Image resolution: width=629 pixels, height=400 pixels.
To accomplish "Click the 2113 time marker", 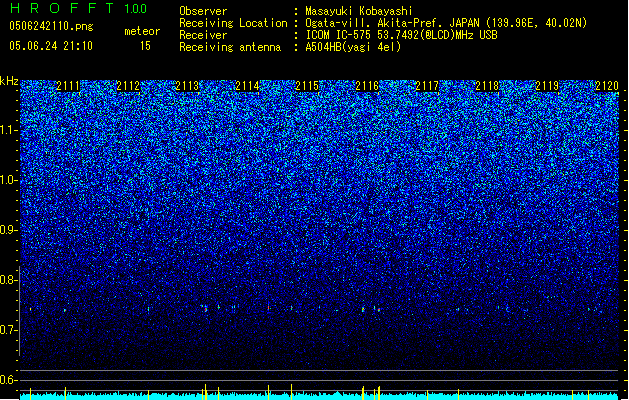I will coord(188,86).
